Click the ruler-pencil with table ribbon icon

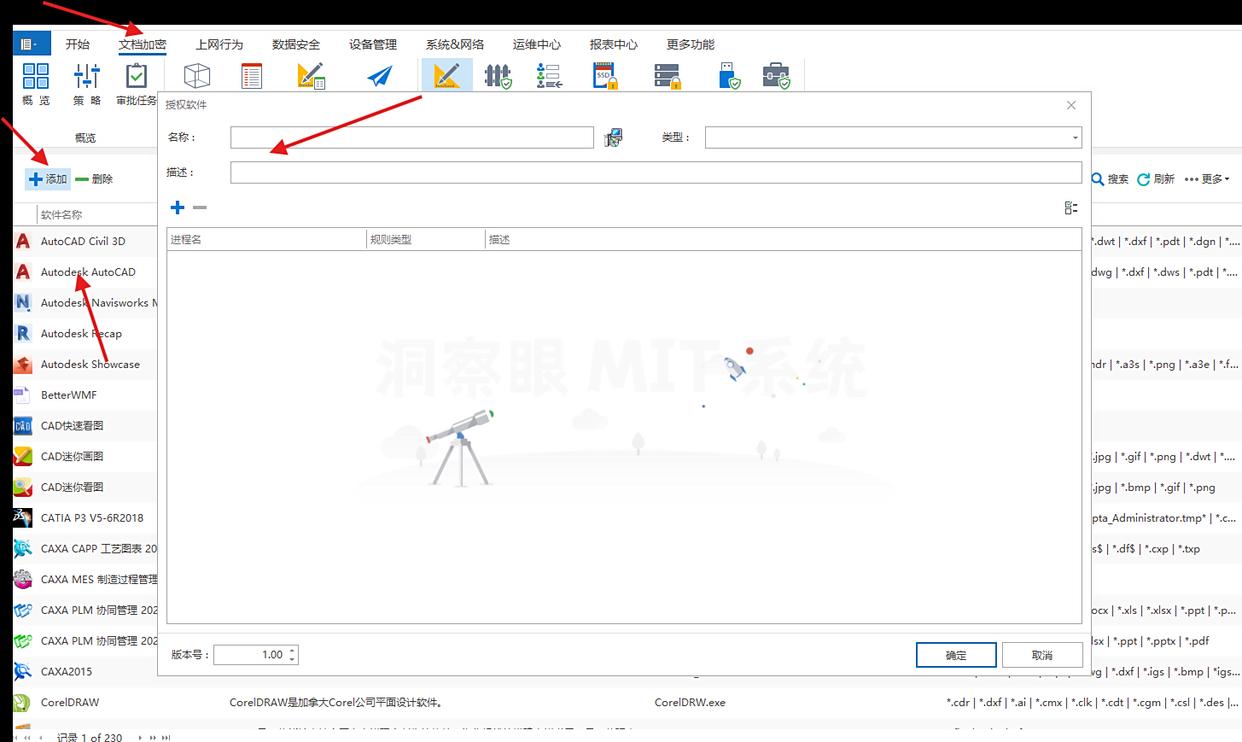[x=312, y=76]
